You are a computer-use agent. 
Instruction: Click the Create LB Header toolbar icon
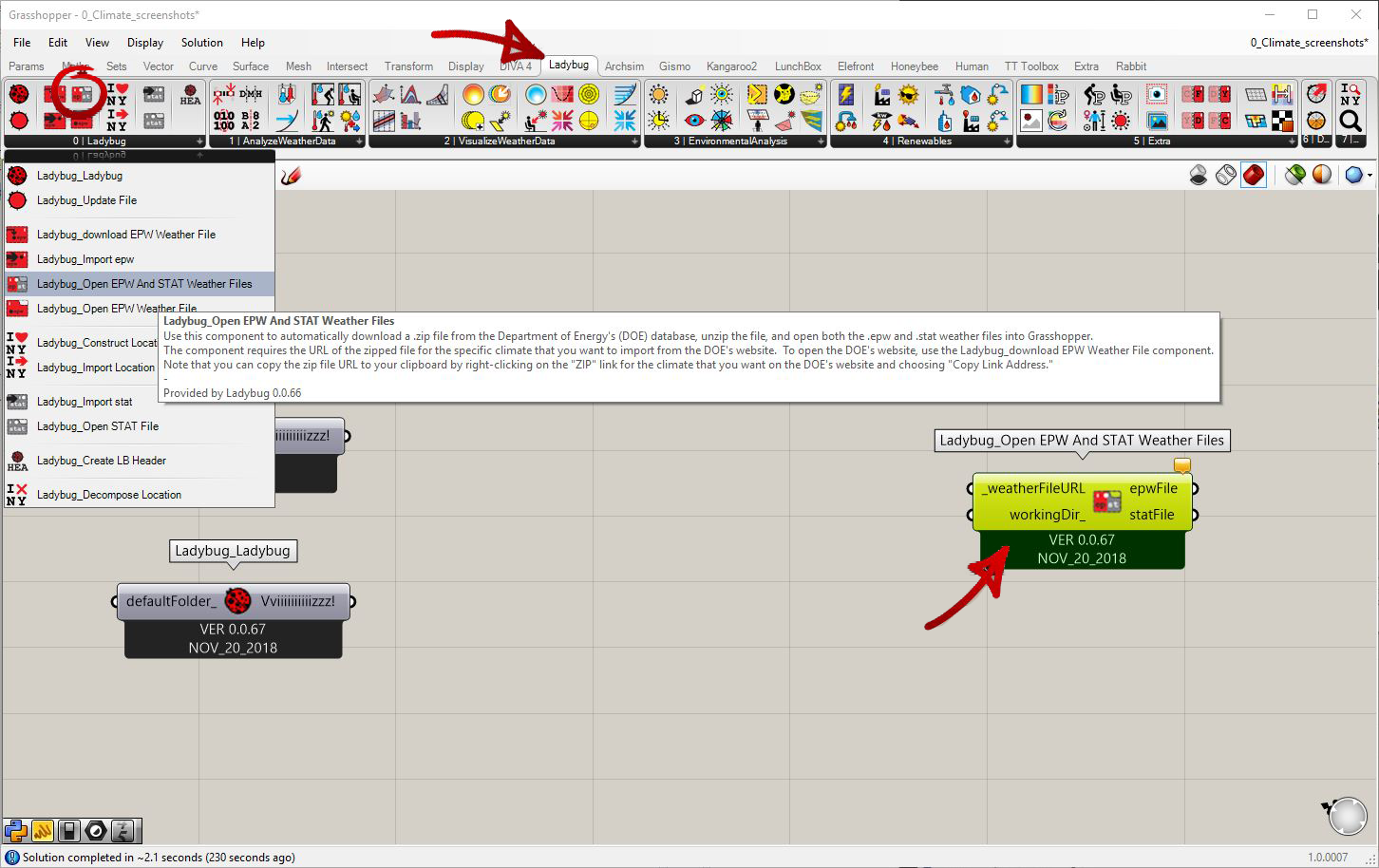pyautogui.click(x=190, y=94)
